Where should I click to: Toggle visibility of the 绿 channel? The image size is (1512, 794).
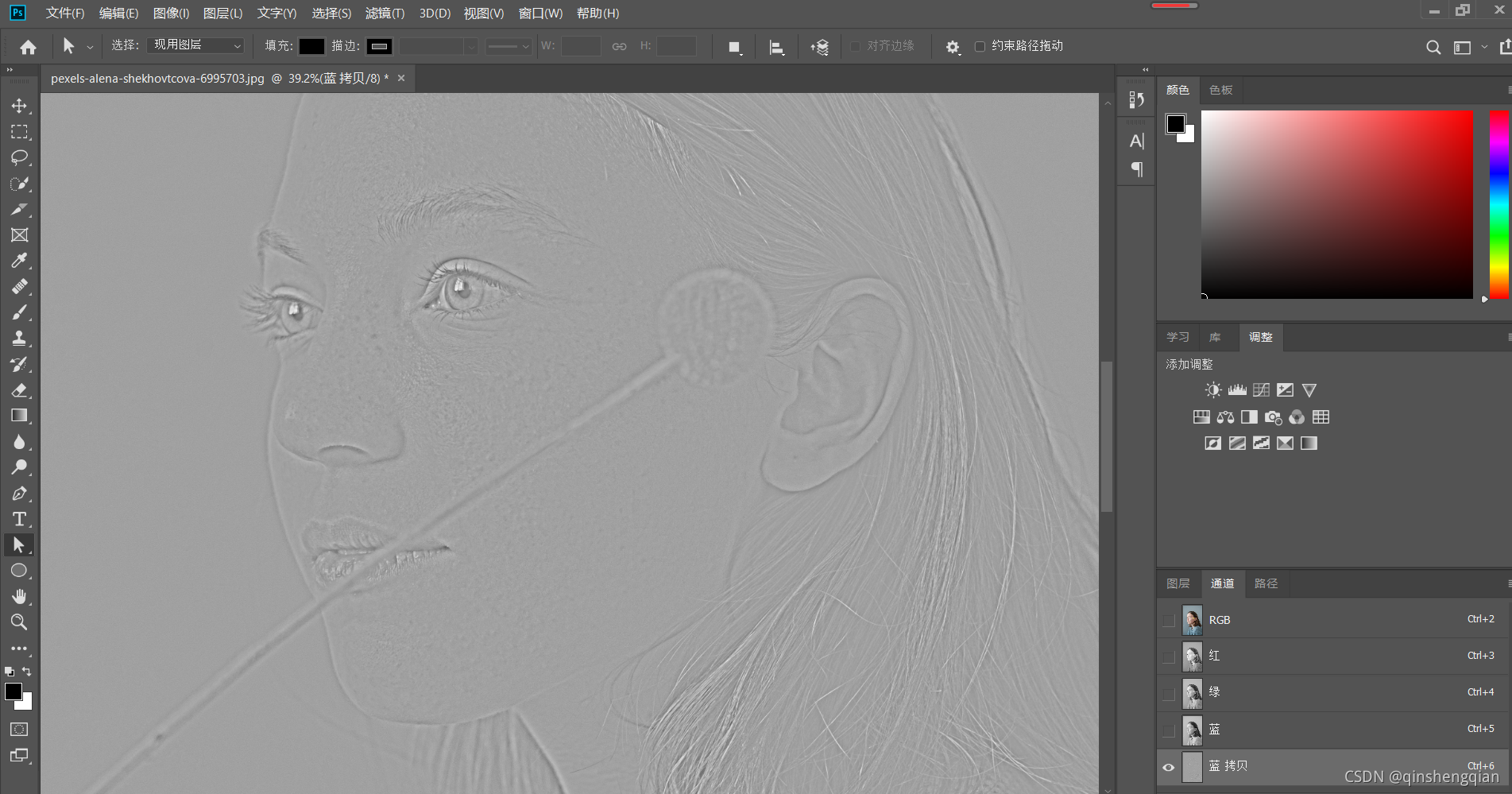1169,693
